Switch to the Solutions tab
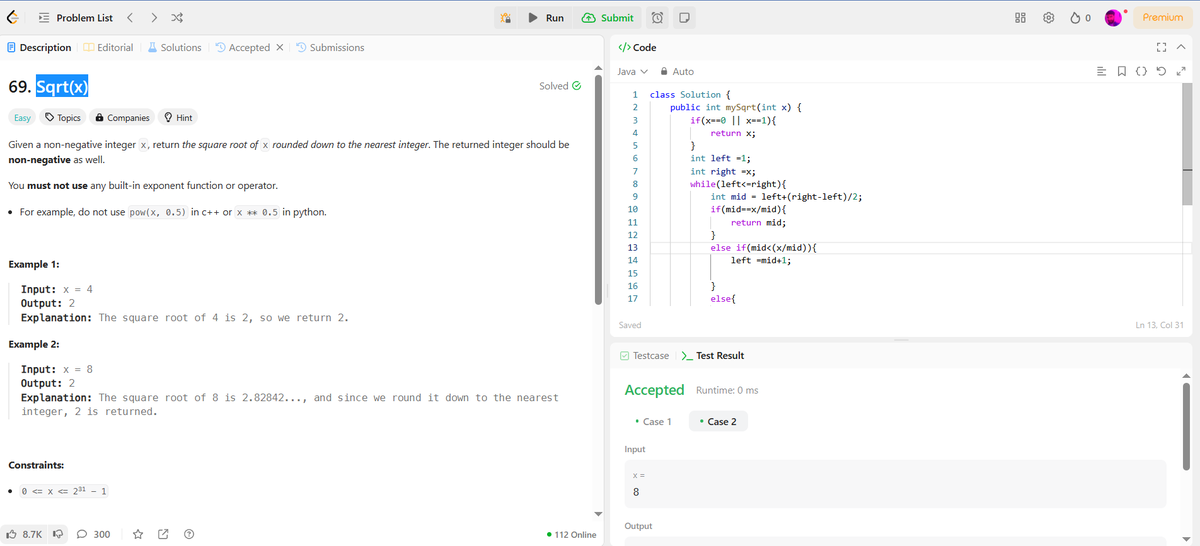 pyautogui.click(x=174, y=47)
